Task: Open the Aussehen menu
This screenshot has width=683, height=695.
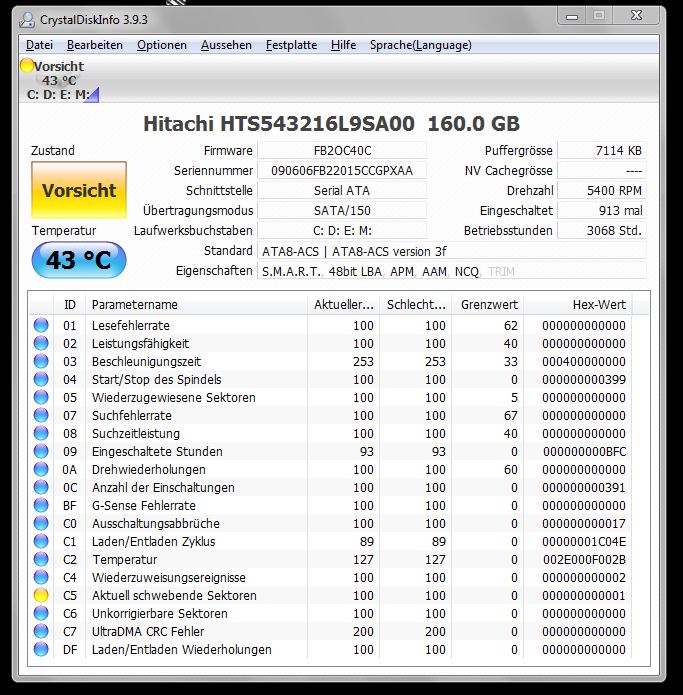Action: coord(226,45)
